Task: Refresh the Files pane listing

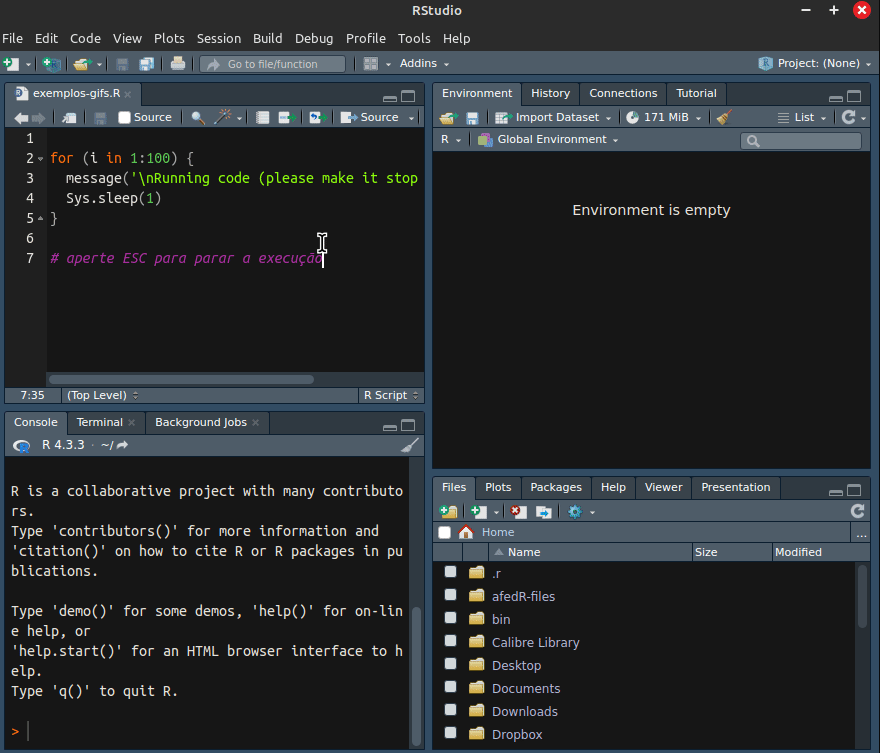Action: tap(857, 511)
